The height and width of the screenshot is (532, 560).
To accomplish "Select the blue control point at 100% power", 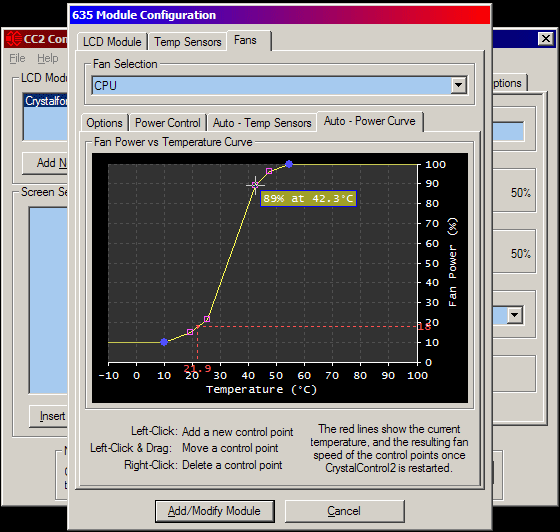I will click(289, 164).
